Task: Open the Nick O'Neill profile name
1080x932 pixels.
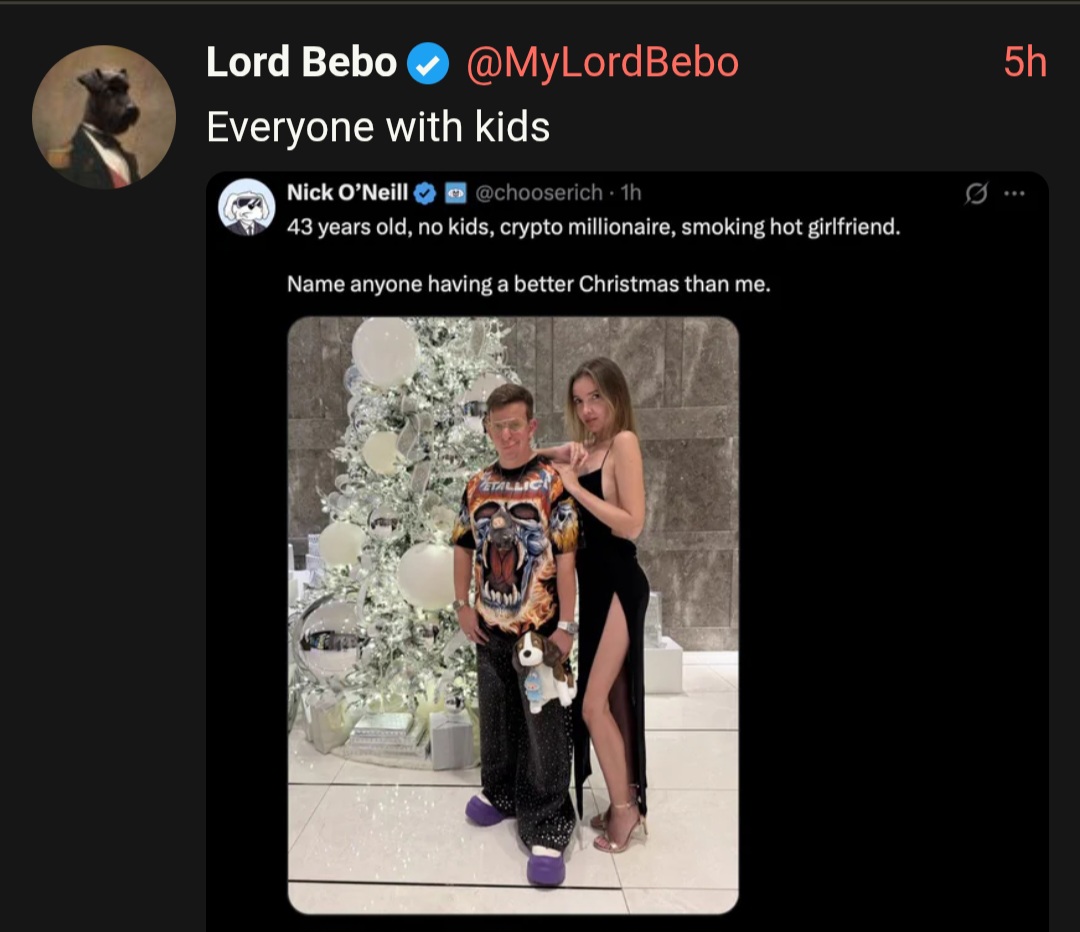Action: [x=347, y=193]
